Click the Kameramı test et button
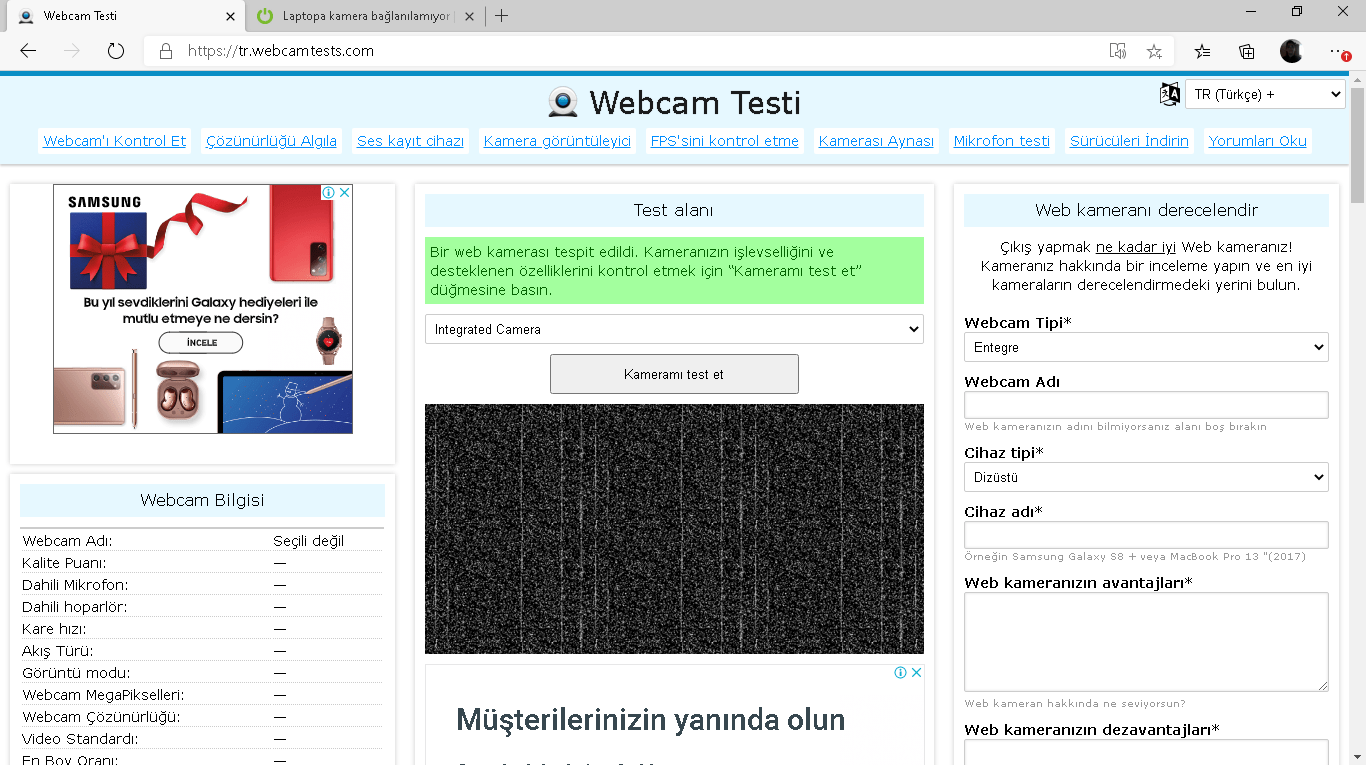 tap(674, 374)
